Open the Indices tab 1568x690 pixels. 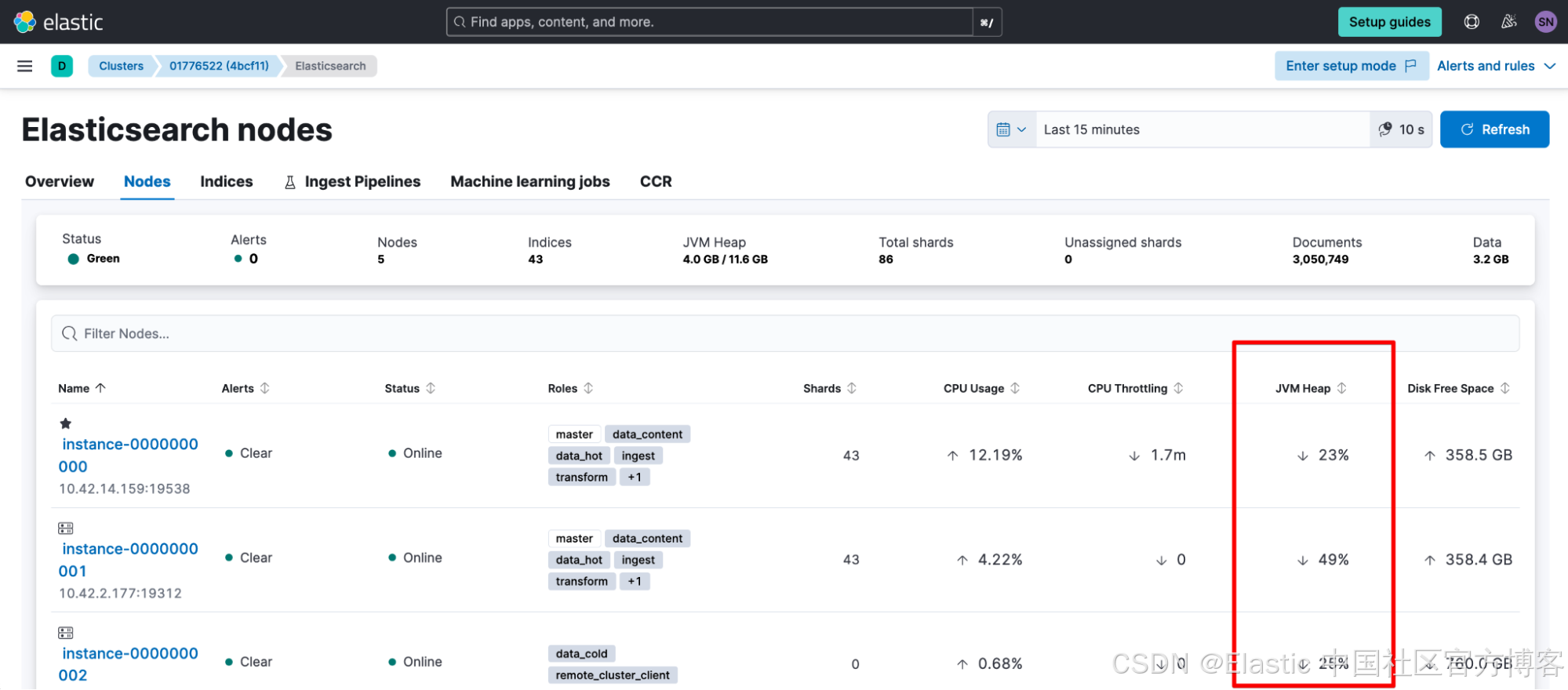[x=227, y=181]
